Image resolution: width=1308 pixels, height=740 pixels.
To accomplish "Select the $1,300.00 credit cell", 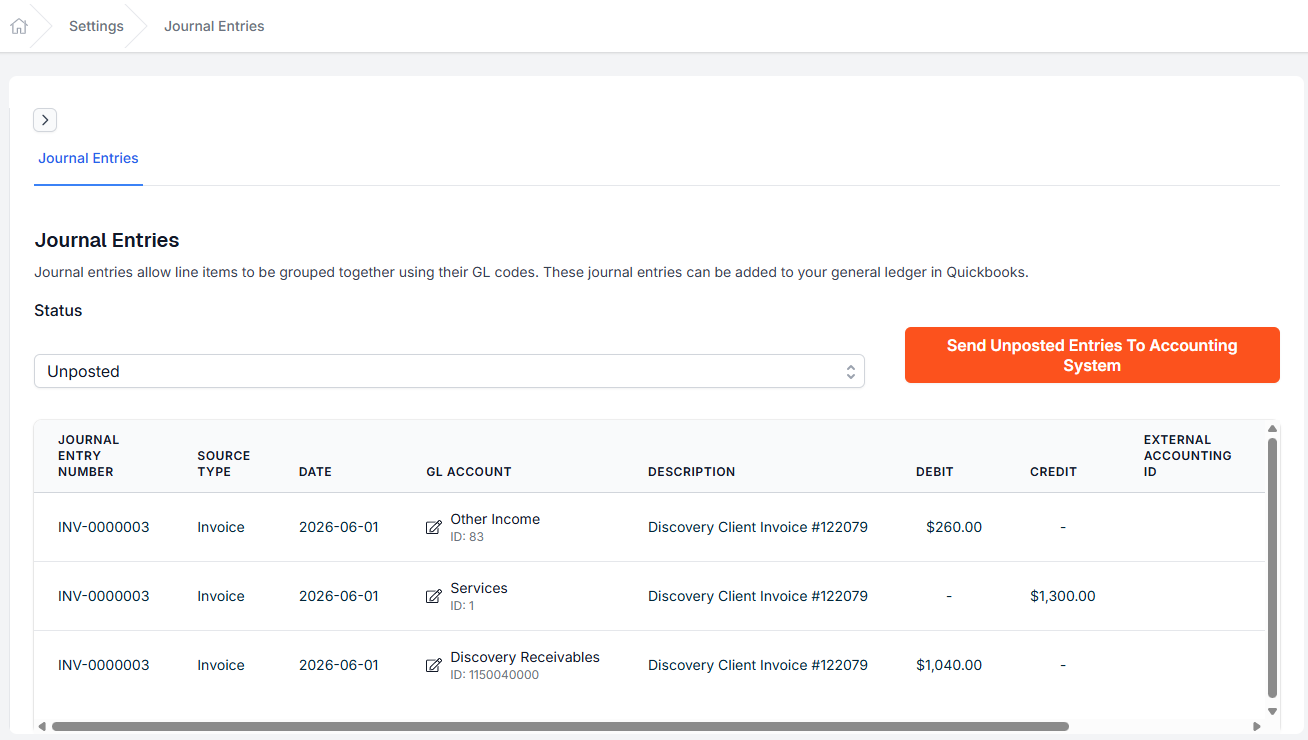I will coord(1063,596).
